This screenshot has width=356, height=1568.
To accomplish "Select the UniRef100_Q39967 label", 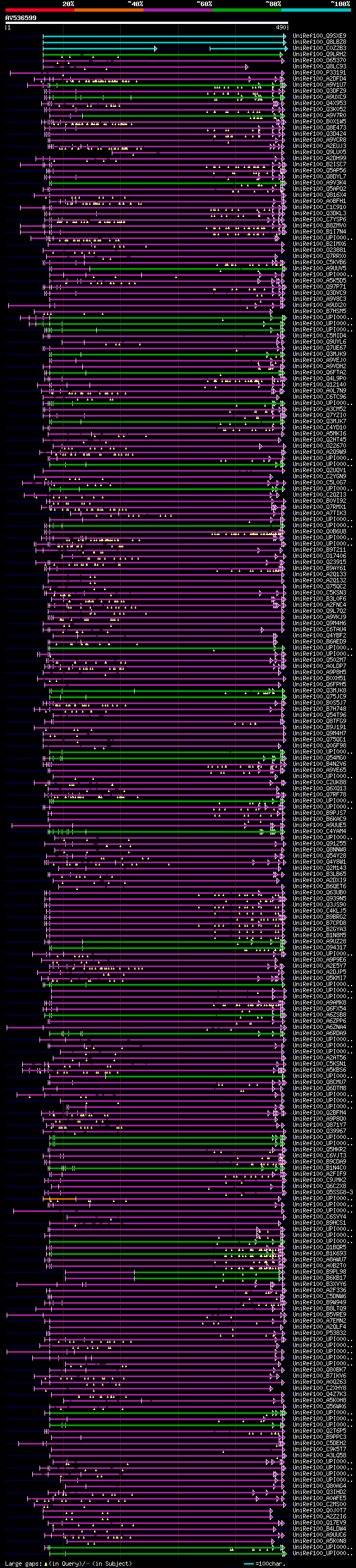I will click(319, 1131).
